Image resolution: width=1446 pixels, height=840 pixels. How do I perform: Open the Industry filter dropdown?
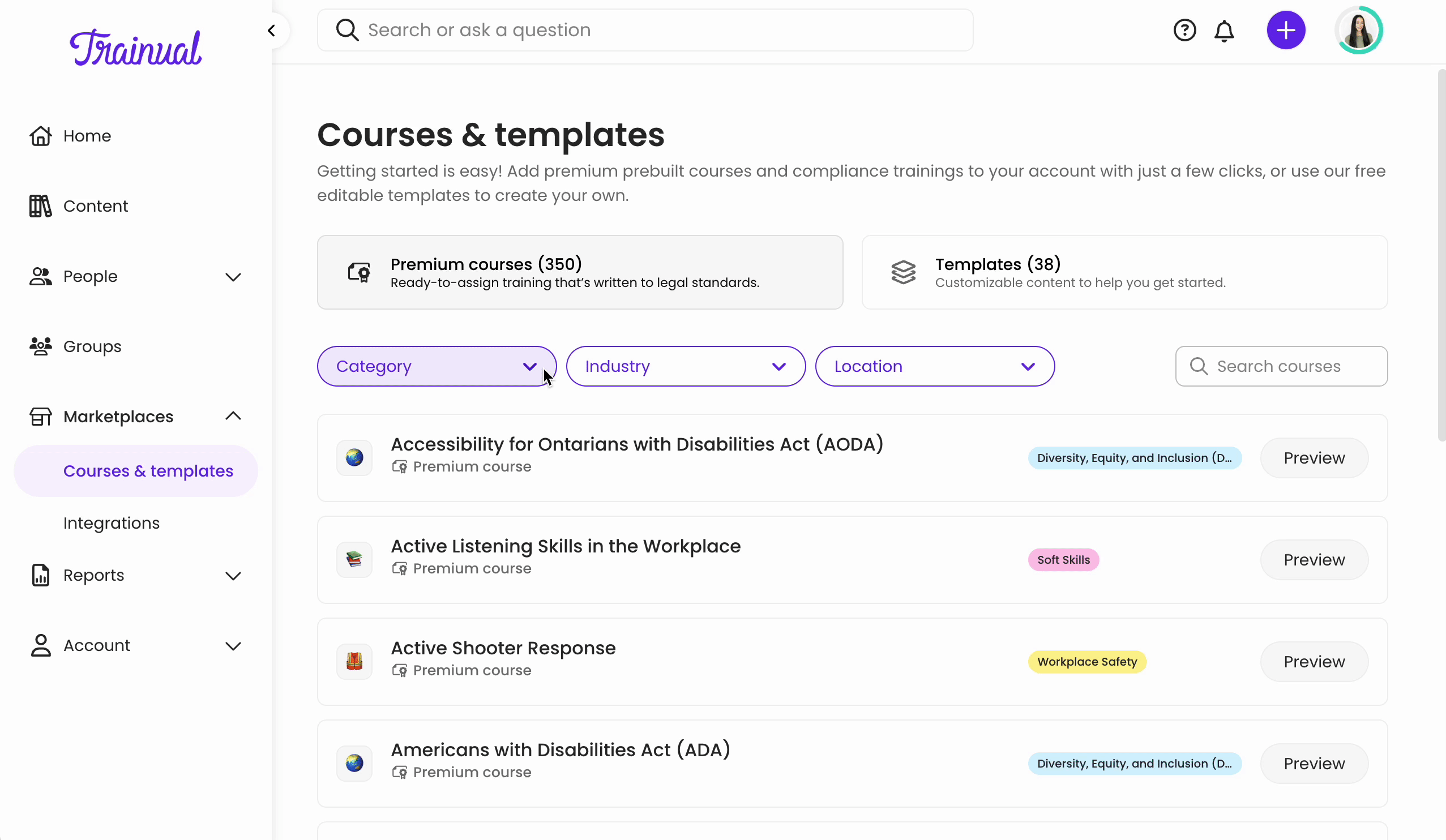(x=686, y=366)
